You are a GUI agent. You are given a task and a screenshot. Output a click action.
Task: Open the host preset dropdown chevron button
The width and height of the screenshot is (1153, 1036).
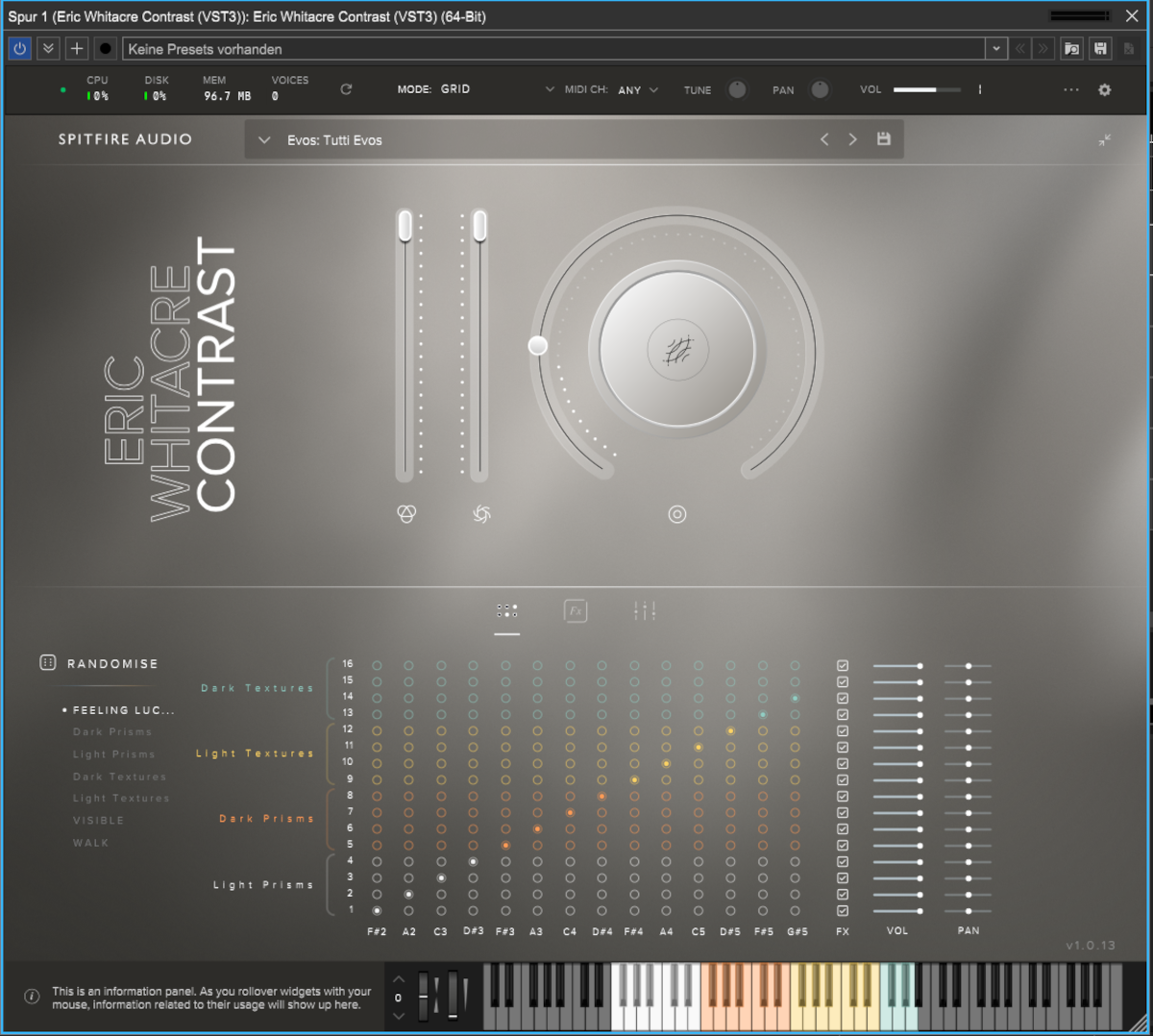(x=996, y=48)
